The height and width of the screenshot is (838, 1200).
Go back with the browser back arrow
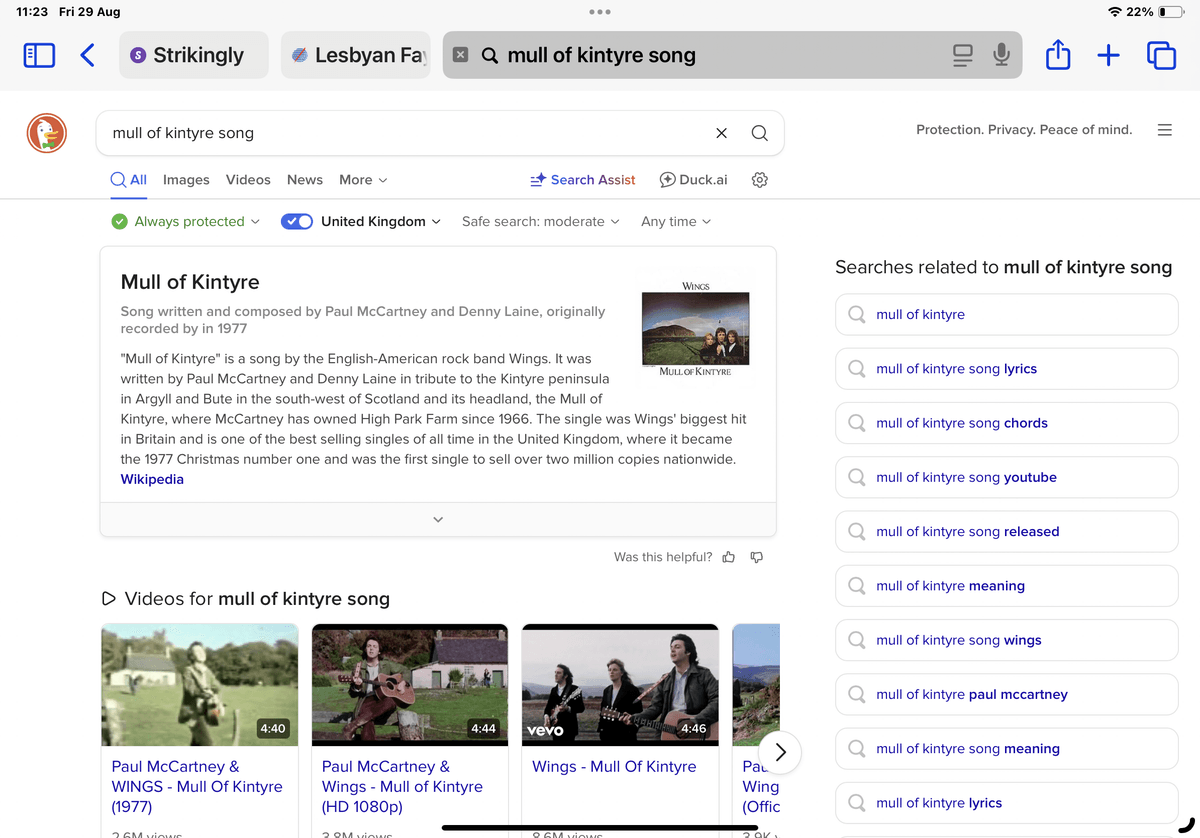coord(87,55)
